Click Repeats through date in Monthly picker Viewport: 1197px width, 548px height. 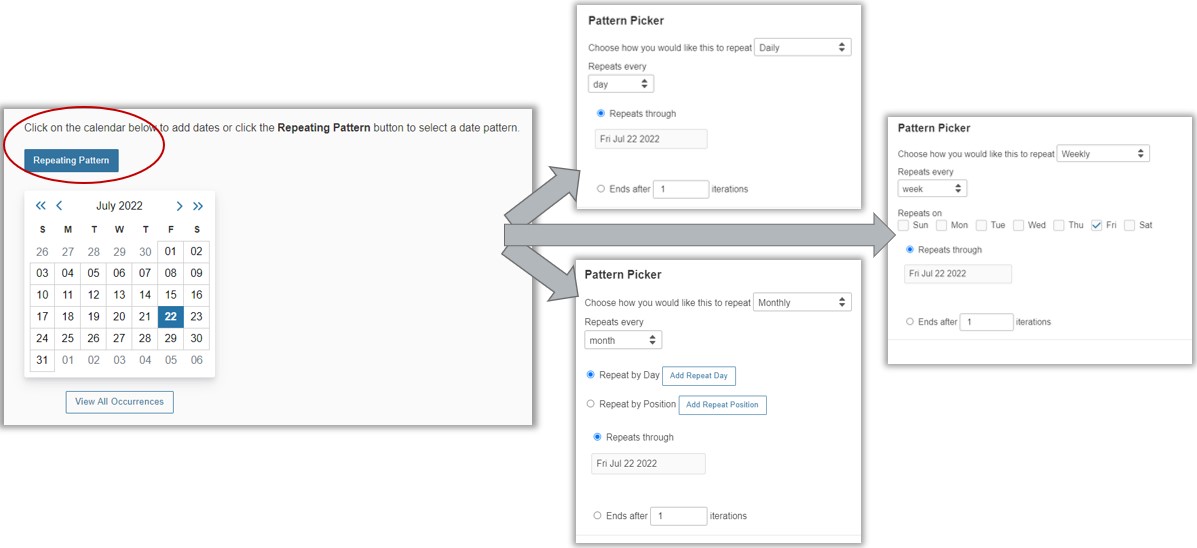pyautogui.click(x=648, y=464)
